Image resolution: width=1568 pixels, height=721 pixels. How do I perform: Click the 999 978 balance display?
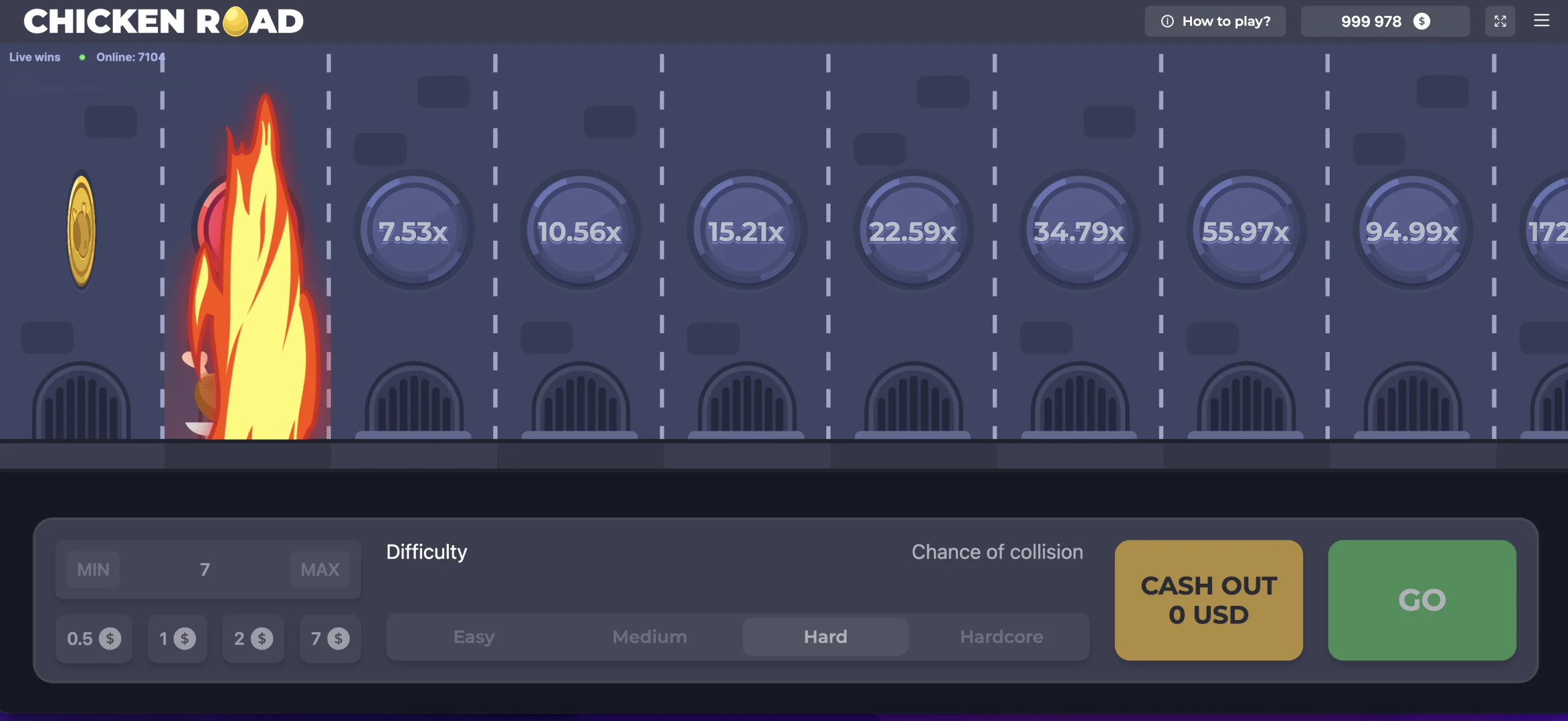tap(1385, 21)
